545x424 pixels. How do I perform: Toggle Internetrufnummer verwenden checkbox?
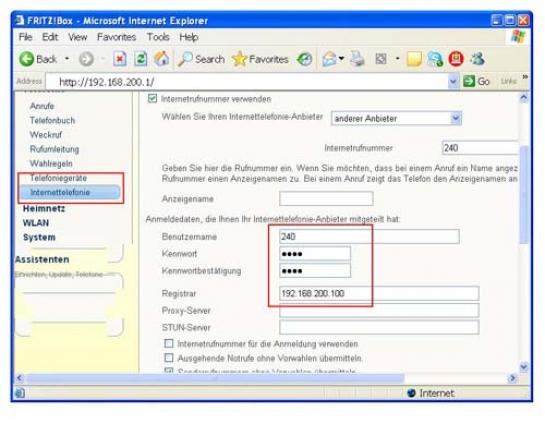click(x=152, y=99)
